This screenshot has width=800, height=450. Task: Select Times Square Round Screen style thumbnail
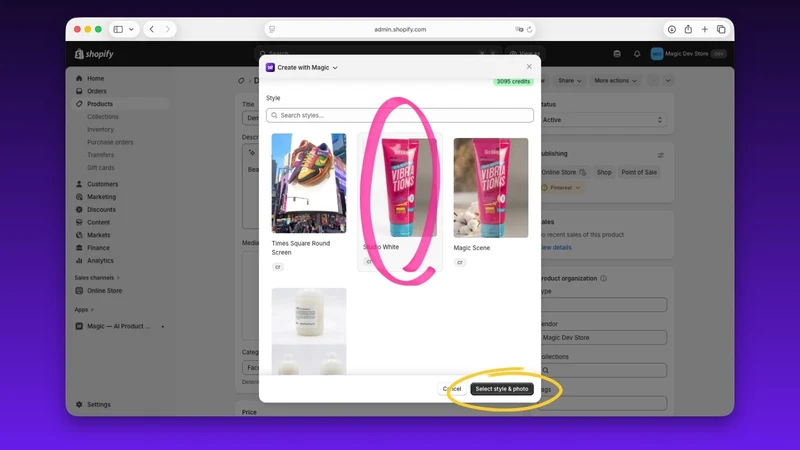309,184
